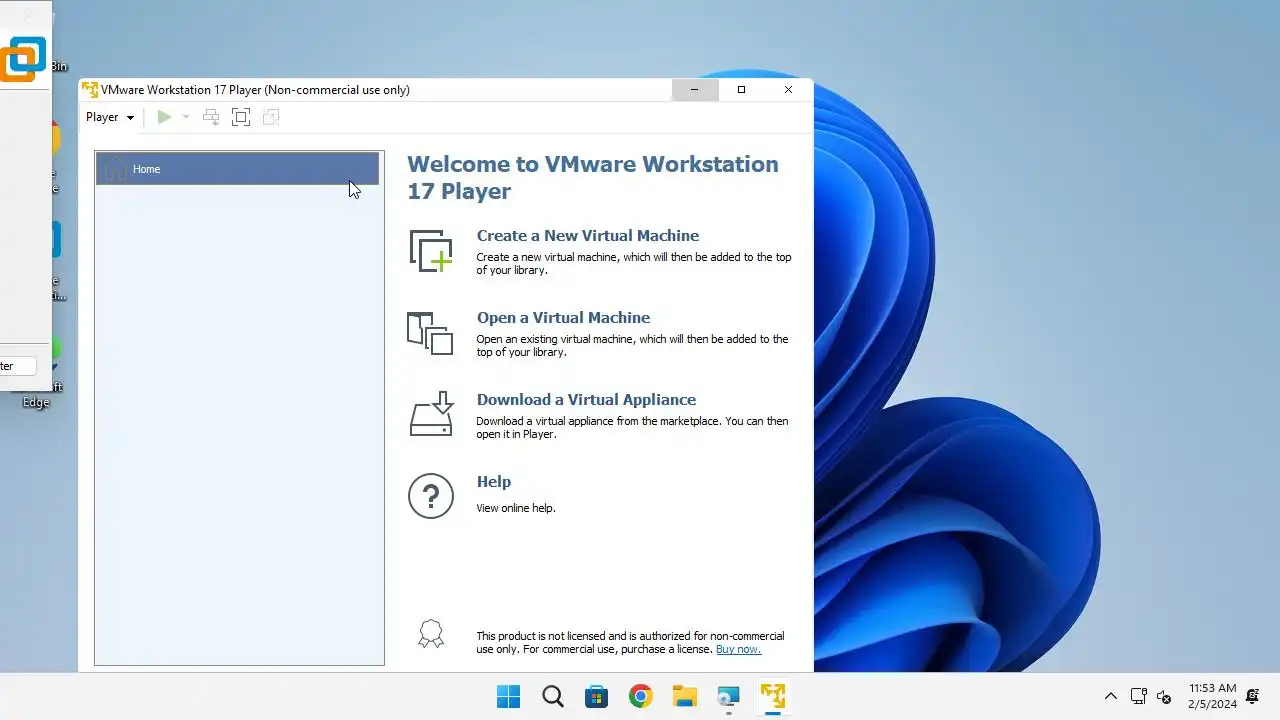Click the muted volume tray icon

[1164, 697]
